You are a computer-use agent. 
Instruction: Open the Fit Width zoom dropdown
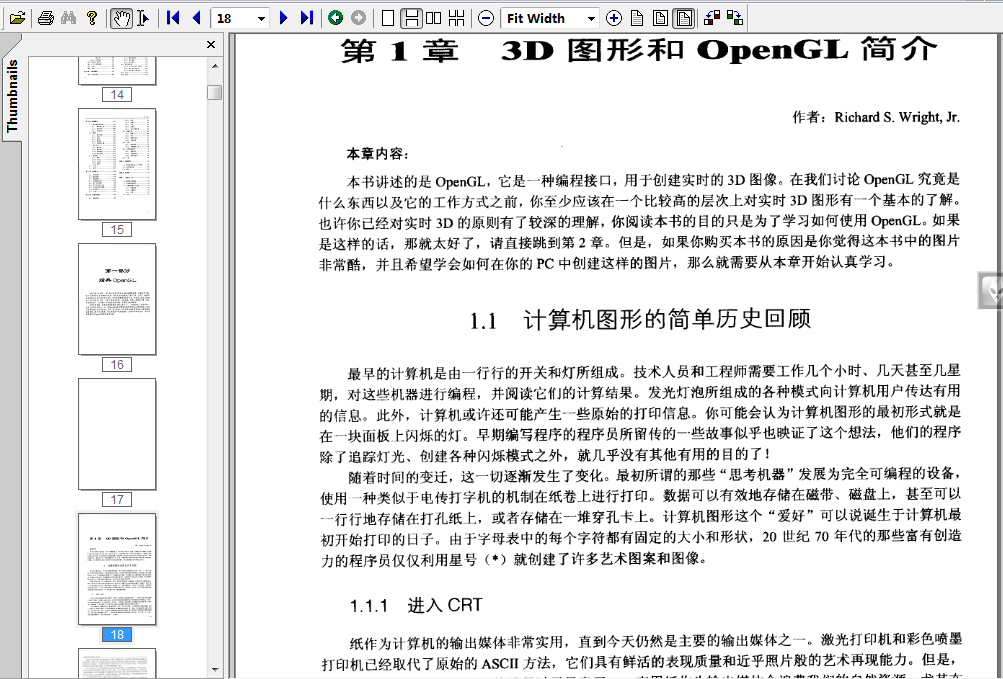tap(591, 19)
